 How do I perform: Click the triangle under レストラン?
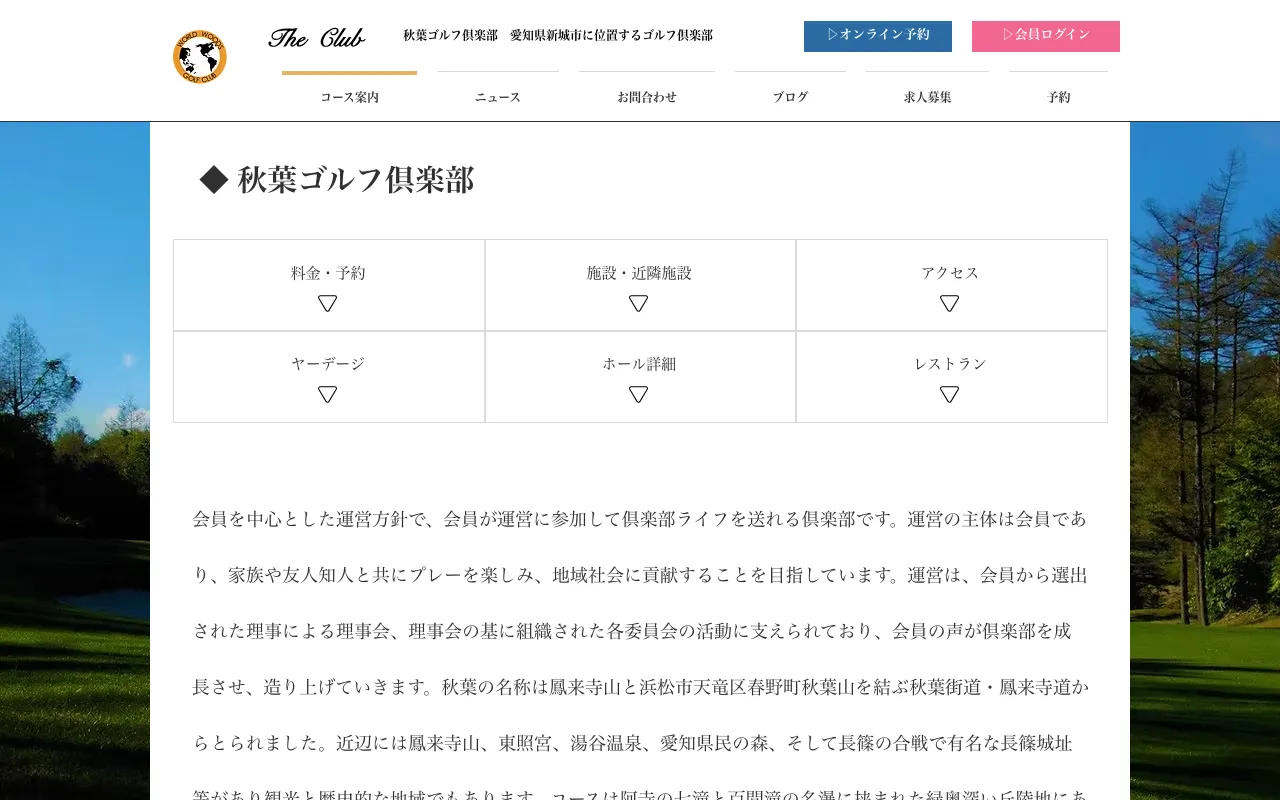(950, 394)
